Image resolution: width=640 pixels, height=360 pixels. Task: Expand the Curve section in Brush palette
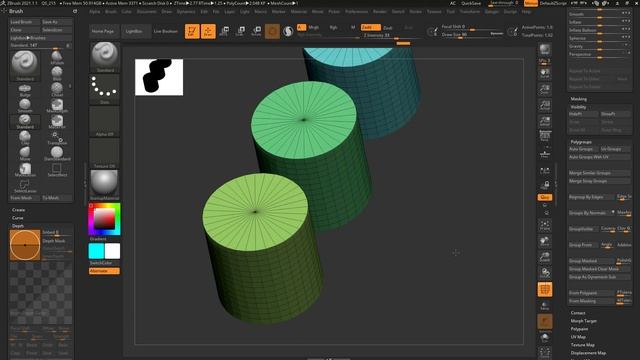click(x=18, y=218)
